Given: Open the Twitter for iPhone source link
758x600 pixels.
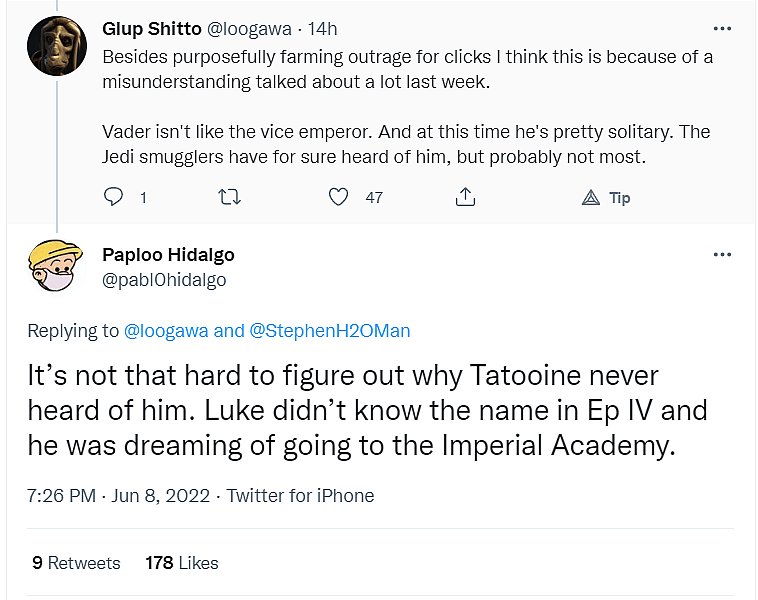Looking at the screenshot, I should tap(300, 495).
